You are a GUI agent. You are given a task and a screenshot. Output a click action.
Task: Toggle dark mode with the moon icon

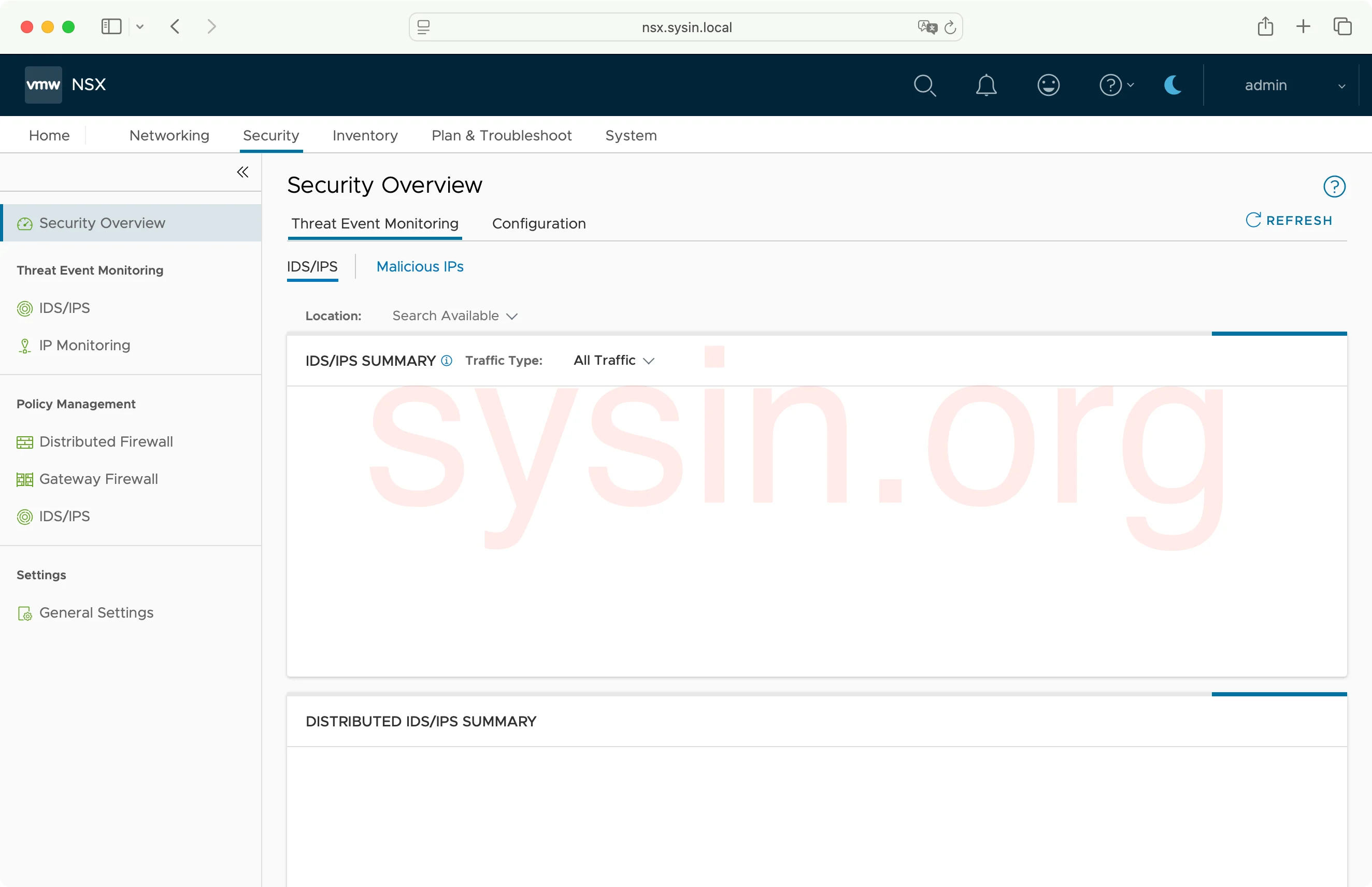[1173, 85]
